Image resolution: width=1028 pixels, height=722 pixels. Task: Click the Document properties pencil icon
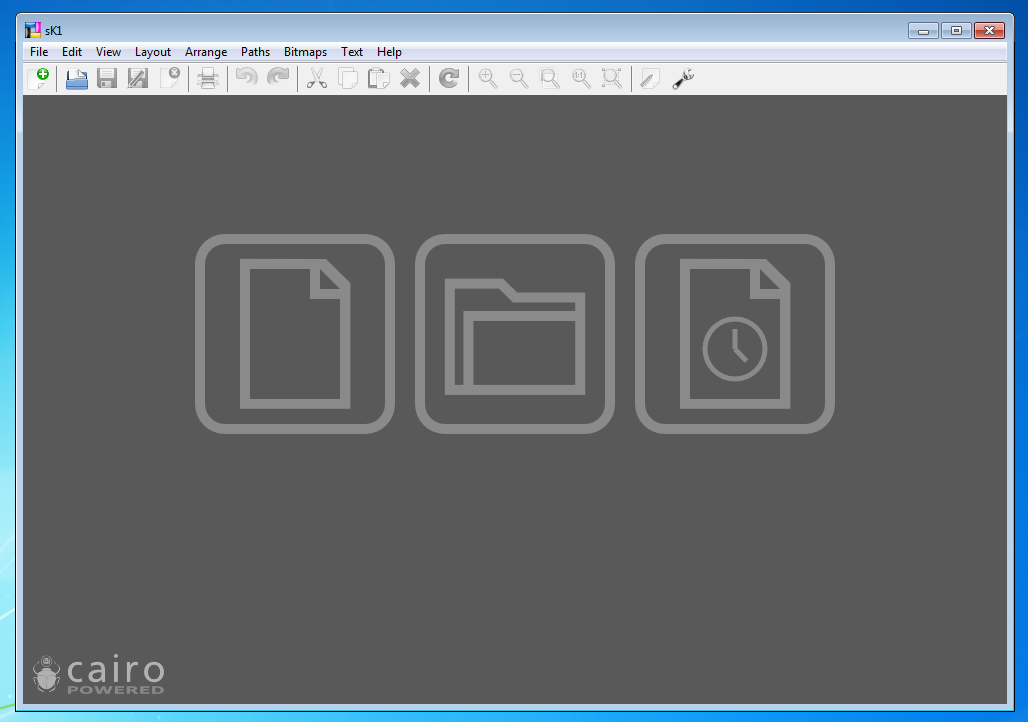point(650,79)
